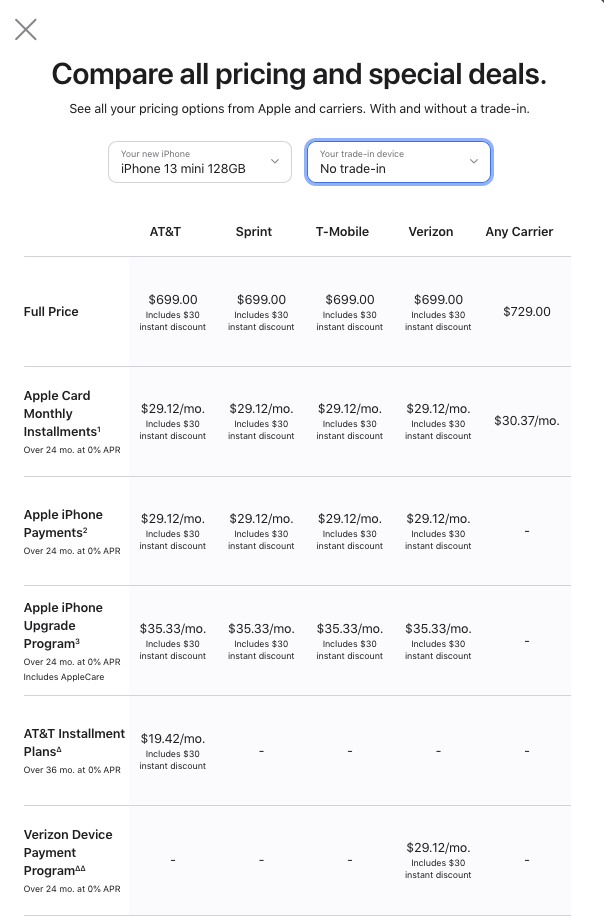Click the $30.37/mo. Any Carrier Apple Card price

(527, 421)
